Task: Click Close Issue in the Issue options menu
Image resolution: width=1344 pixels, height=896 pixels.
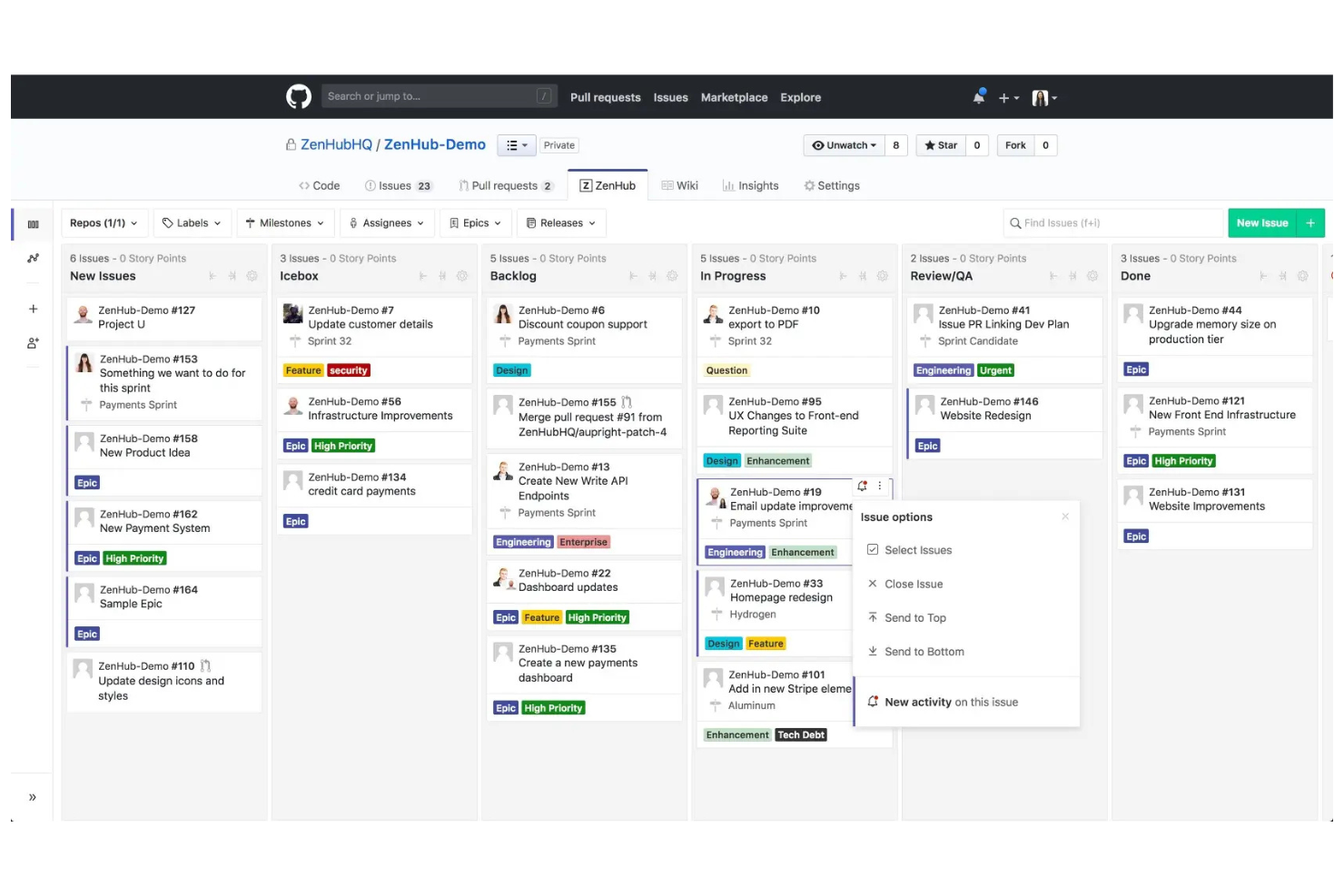Action: coord(913,584)
